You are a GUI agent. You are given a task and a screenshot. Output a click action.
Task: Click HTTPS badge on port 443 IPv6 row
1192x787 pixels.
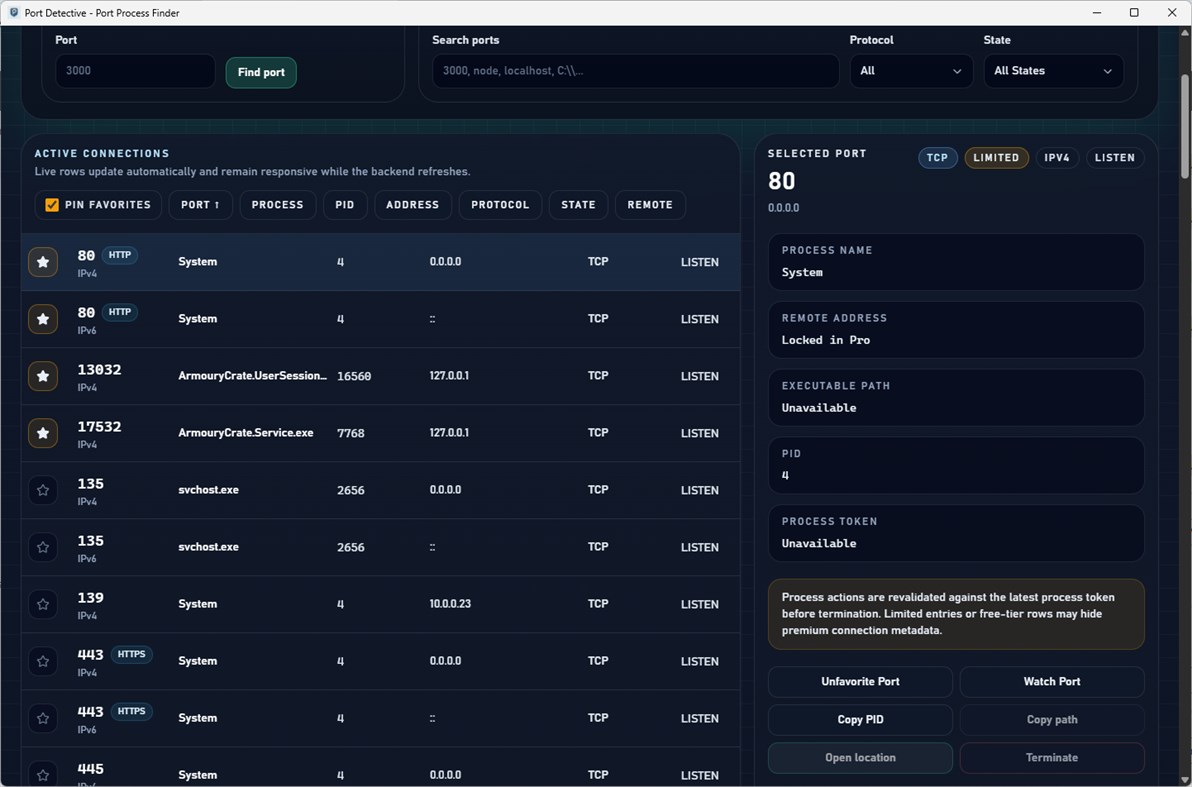[x=132, y=711]
